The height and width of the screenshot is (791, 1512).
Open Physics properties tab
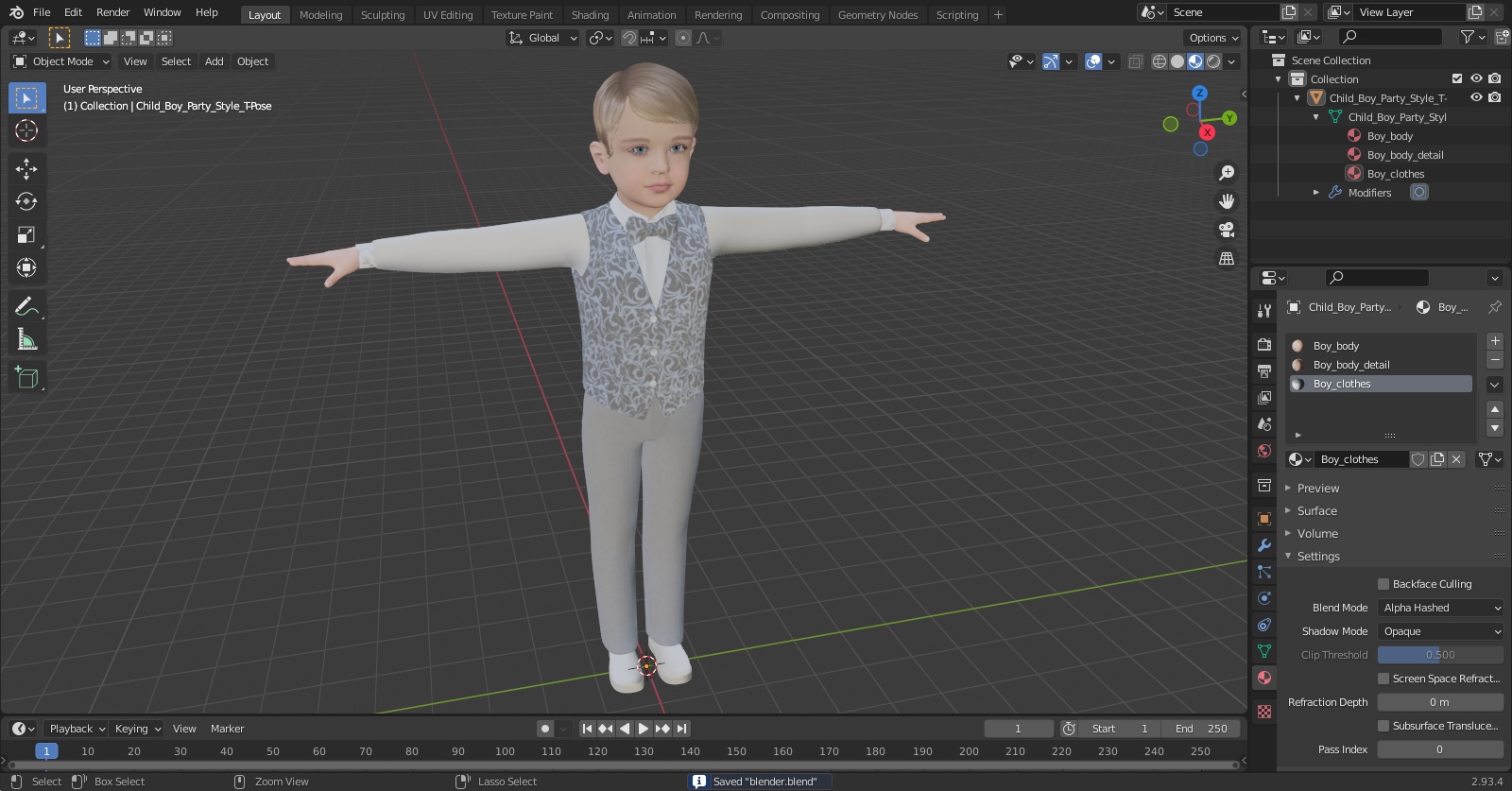(1264, 598)
